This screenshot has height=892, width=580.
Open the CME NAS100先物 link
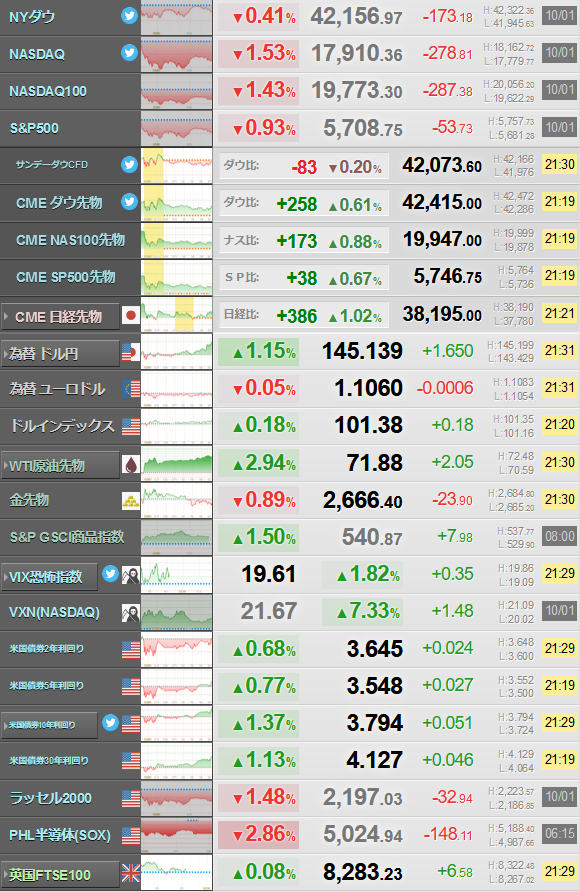click(x=71, y=240)
